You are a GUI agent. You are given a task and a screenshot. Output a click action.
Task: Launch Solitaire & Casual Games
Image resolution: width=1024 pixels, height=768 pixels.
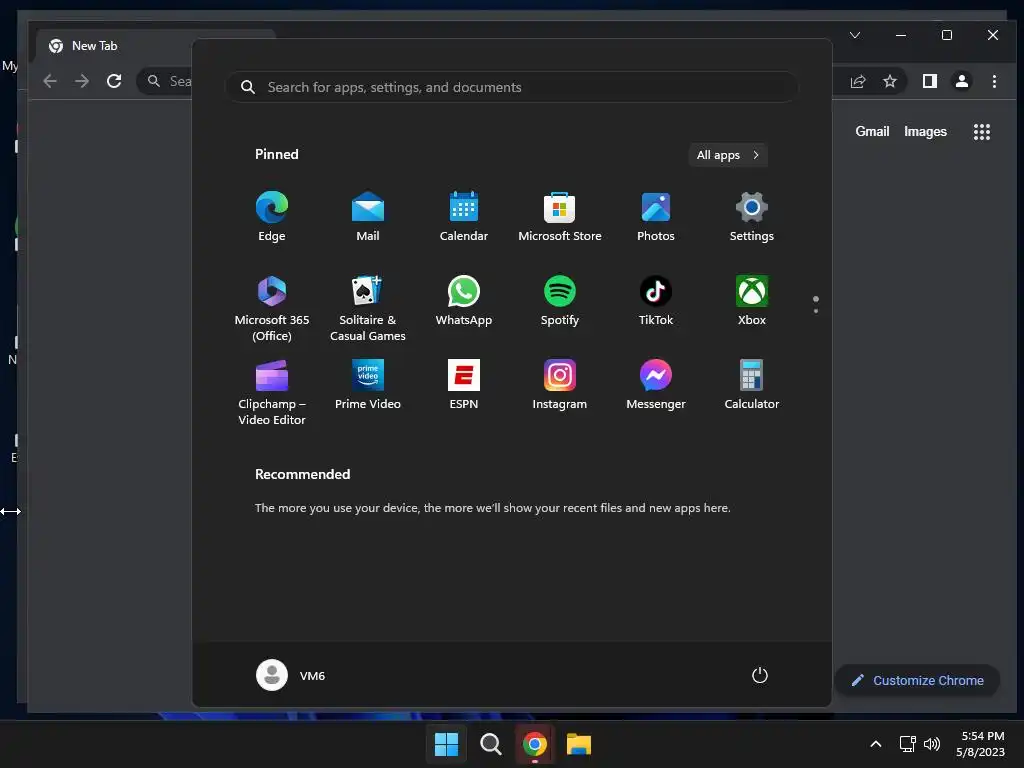click(x=368, y=309)
